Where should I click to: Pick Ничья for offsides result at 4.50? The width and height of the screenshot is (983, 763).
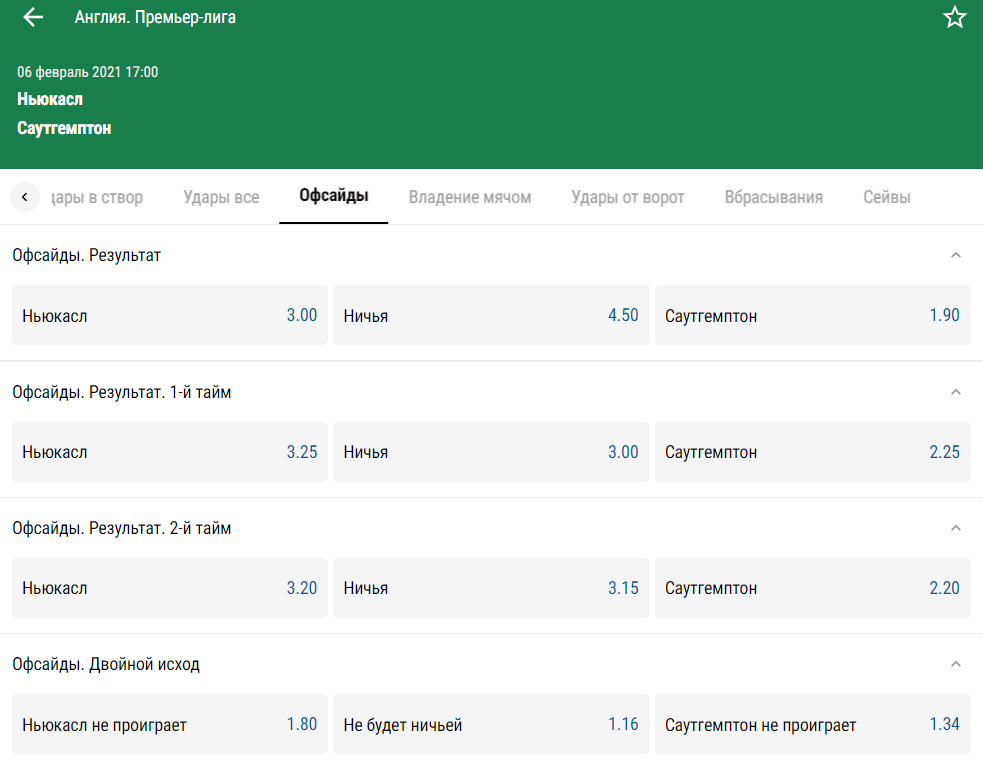point(491,315)
